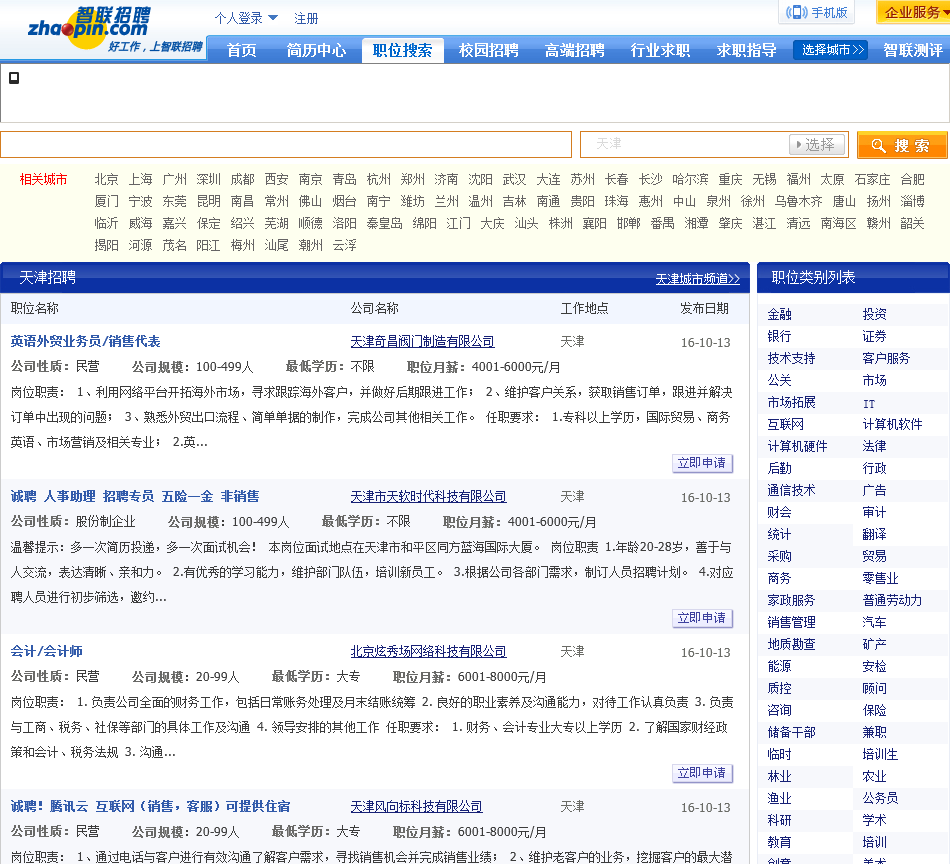The width and height of the screenshot is (950, 864).
Task: Select the related city 哈尔滨
Action: [690, 179]
